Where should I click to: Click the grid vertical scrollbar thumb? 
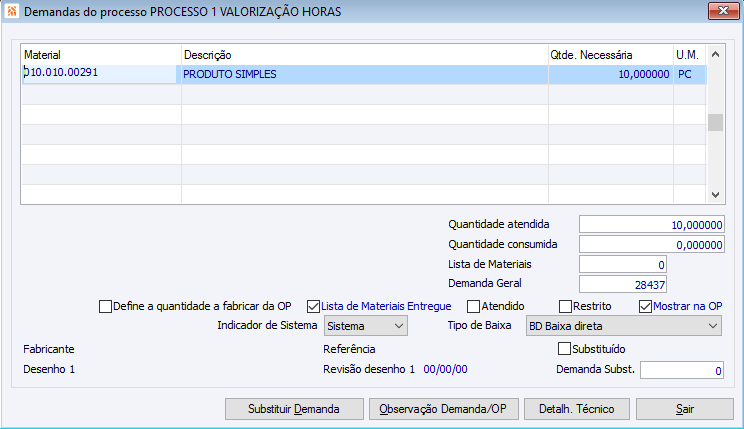click(716, 122)
